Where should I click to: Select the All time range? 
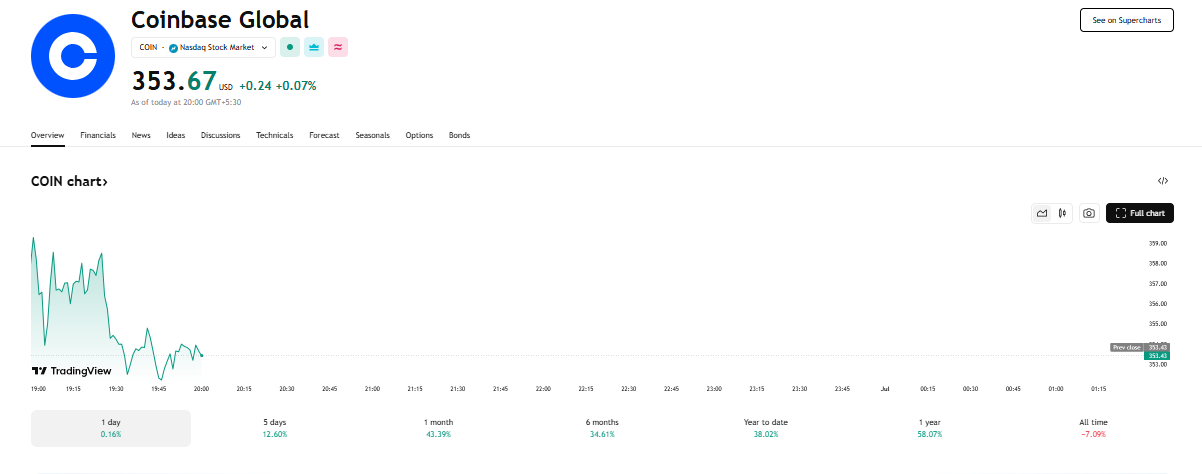[x=1093, y=428]
